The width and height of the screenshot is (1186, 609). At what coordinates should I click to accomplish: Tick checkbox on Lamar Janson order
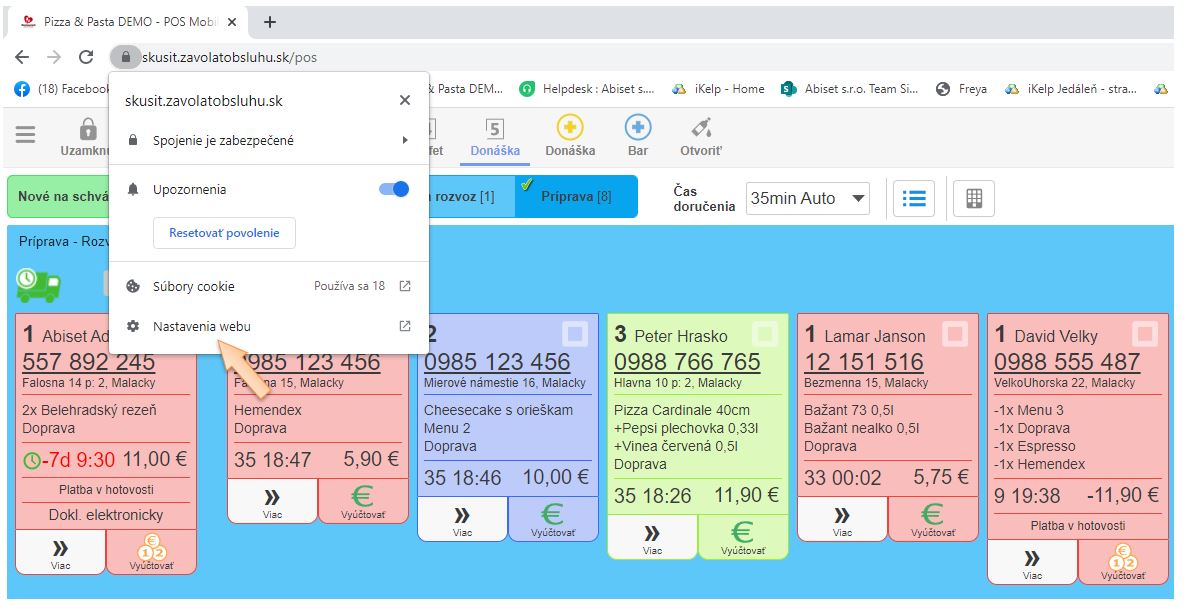tap(956, 333)
